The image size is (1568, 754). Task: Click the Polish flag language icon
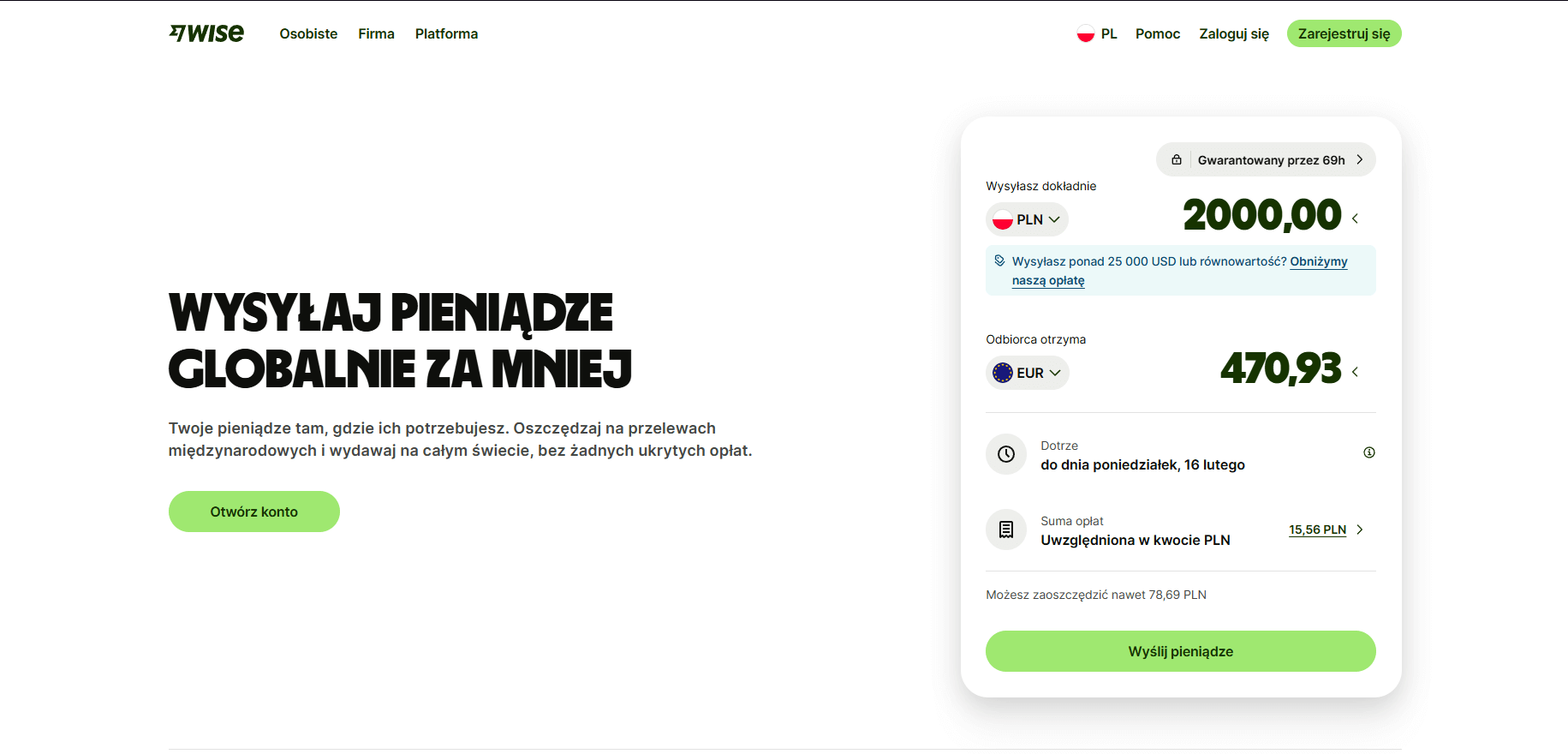1086,34
